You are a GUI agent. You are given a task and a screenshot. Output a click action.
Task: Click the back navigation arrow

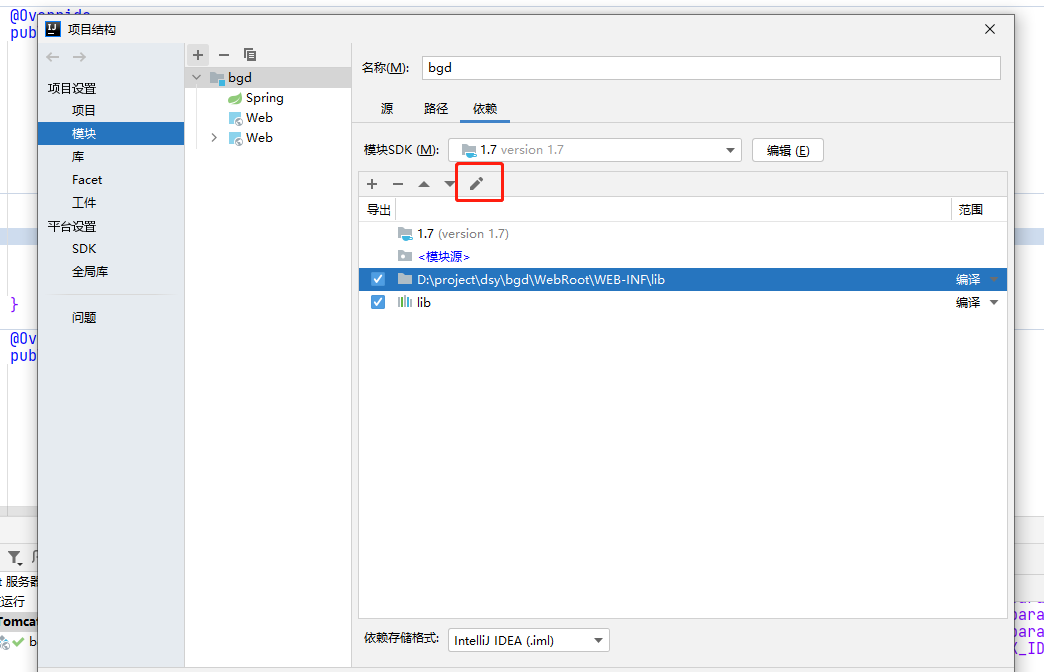click(x=53, y=57)
